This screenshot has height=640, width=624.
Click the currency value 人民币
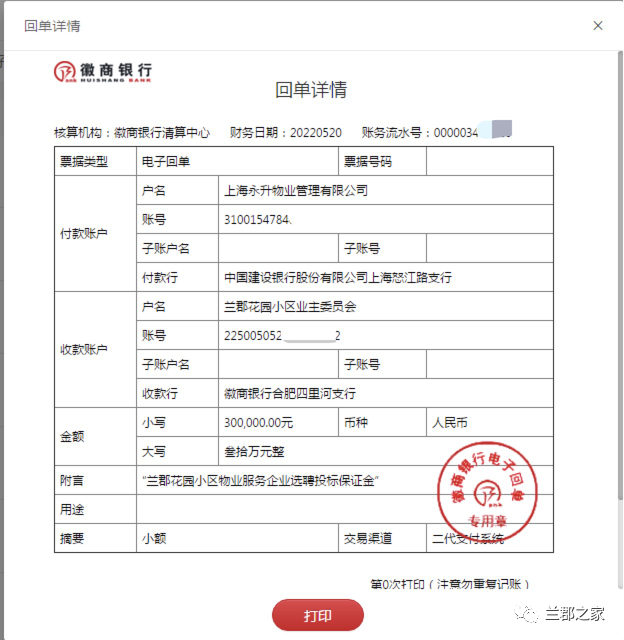coord(450,422)
